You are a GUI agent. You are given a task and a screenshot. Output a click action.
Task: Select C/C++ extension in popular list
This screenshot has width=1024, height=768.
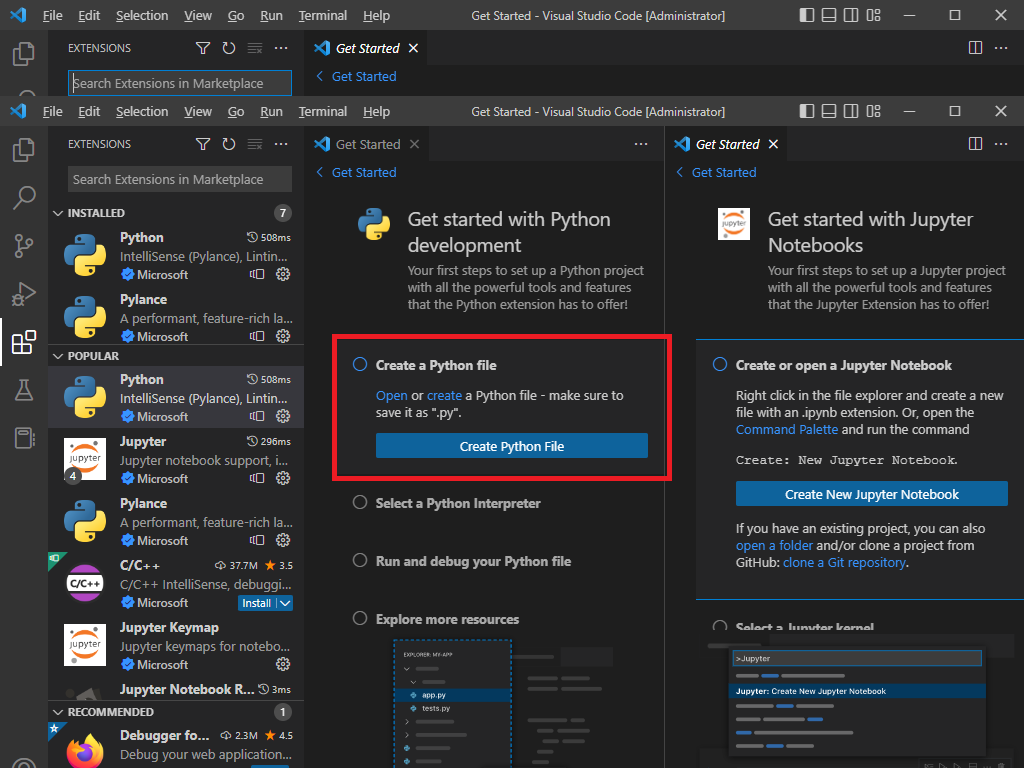[176, 583]
